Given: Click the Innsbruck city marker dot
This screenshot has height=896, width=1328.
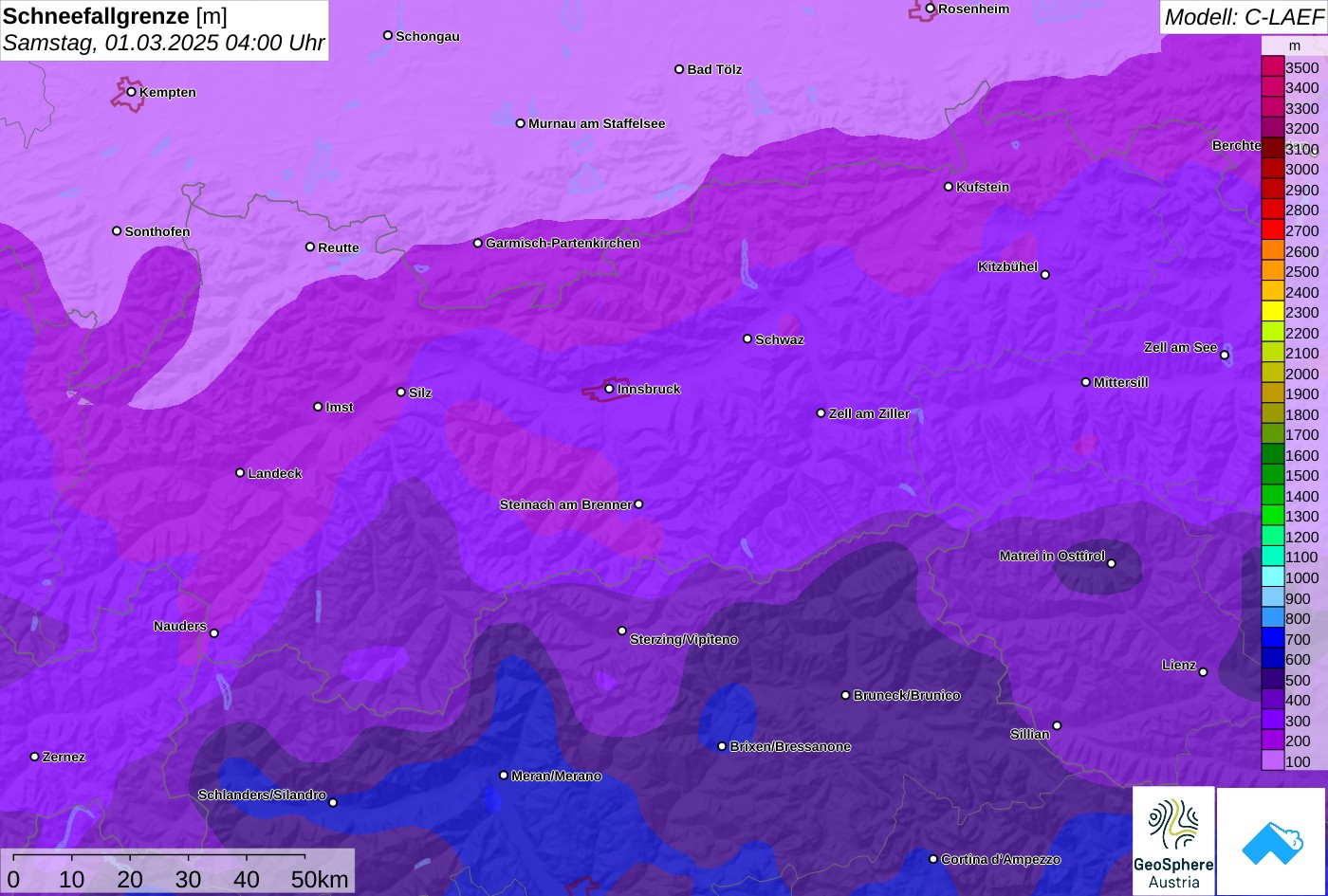Looking at the screenshot, I should click(x=609, y=389).
